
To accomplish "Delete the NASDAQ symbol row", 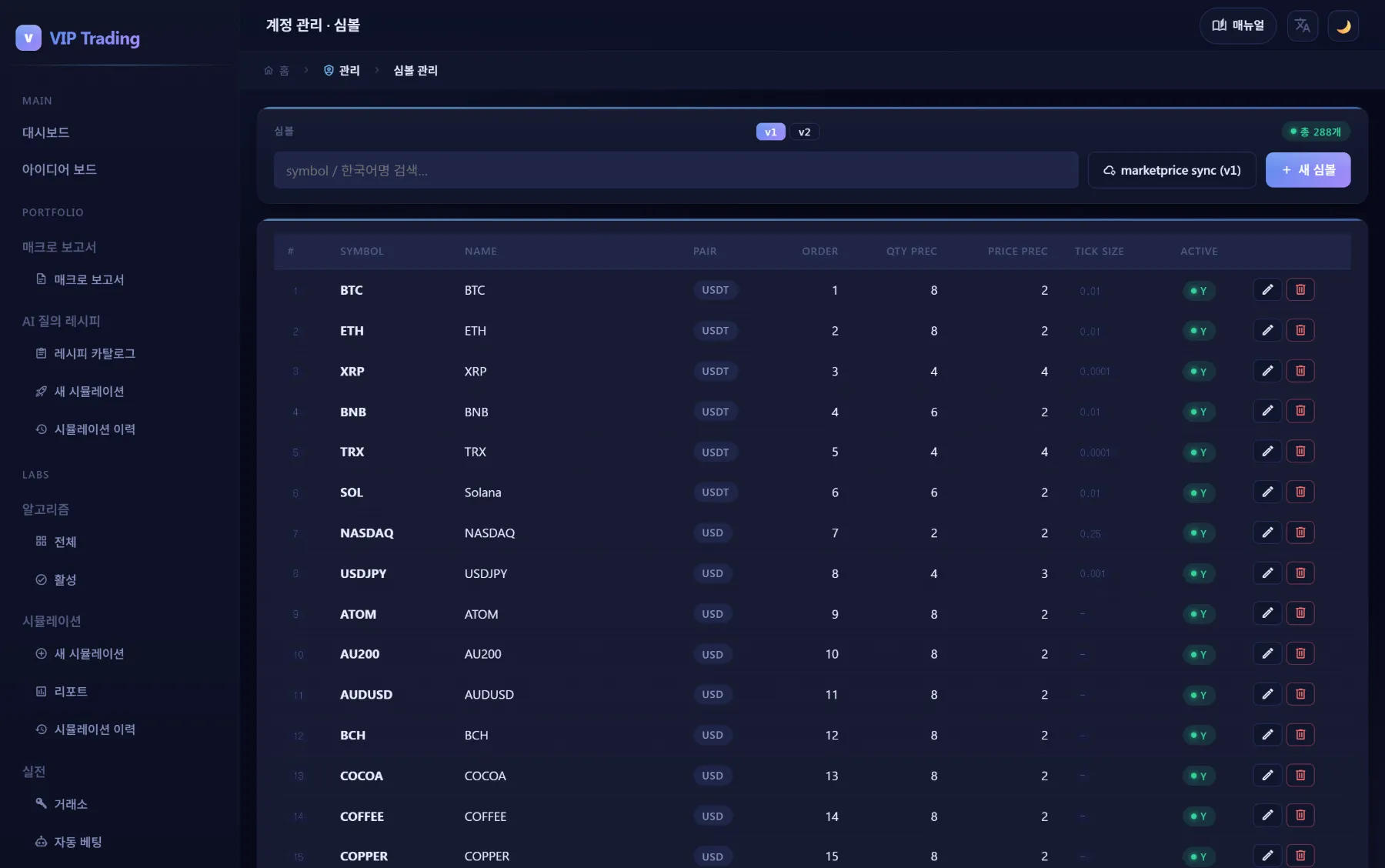I will coord(1300,532).
